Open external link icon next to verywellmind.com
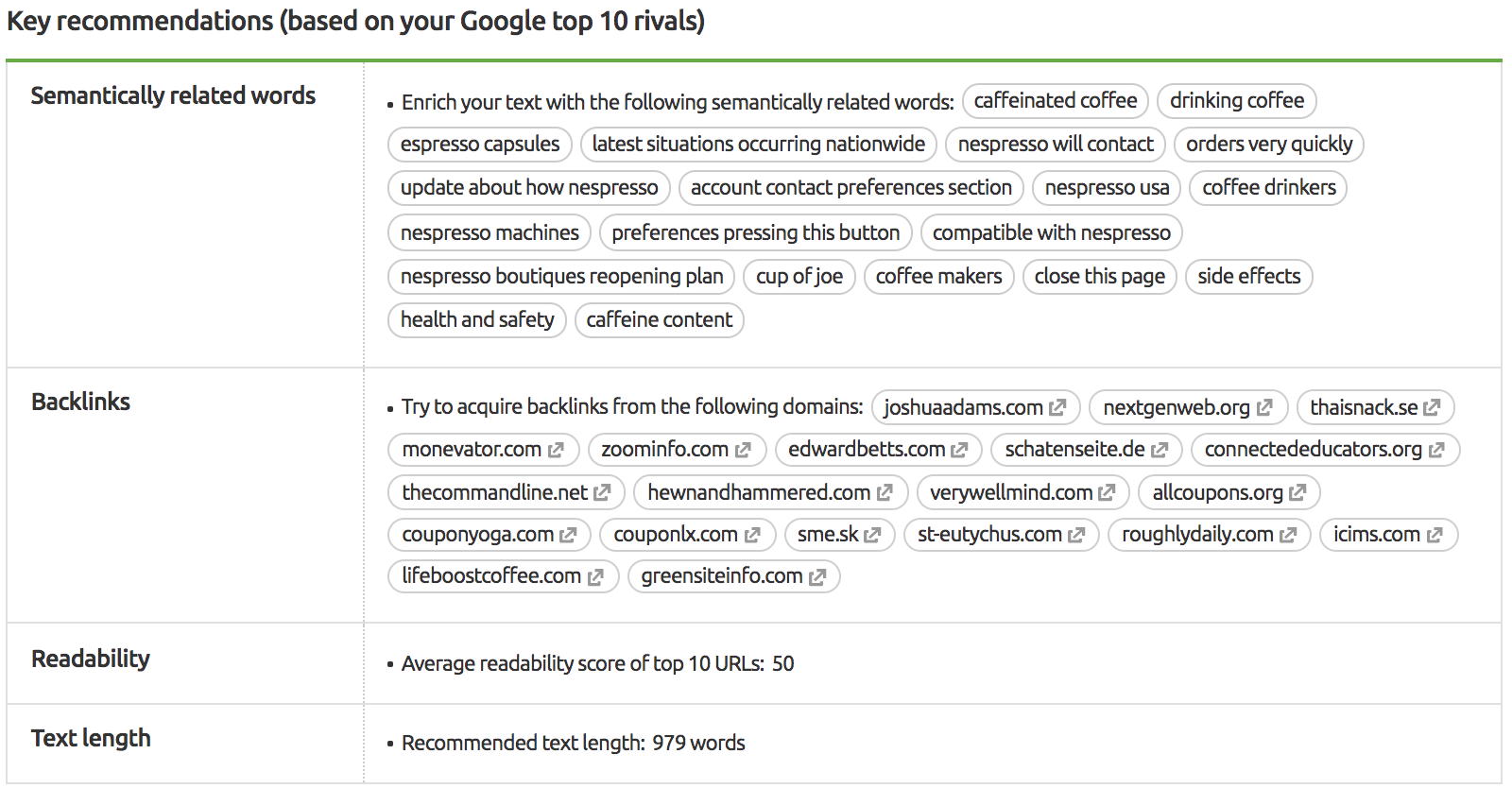The width and height of the screenshot is (1512, 788). [1107, 492]
